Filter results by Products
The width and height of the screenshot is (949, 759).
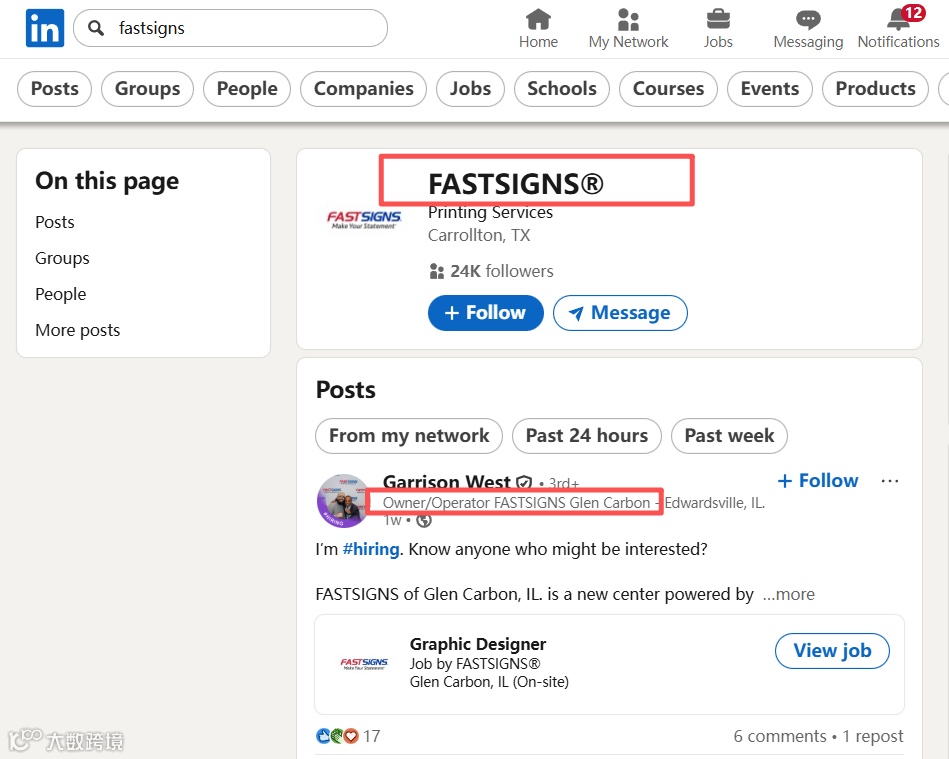[x=875, y=89]
